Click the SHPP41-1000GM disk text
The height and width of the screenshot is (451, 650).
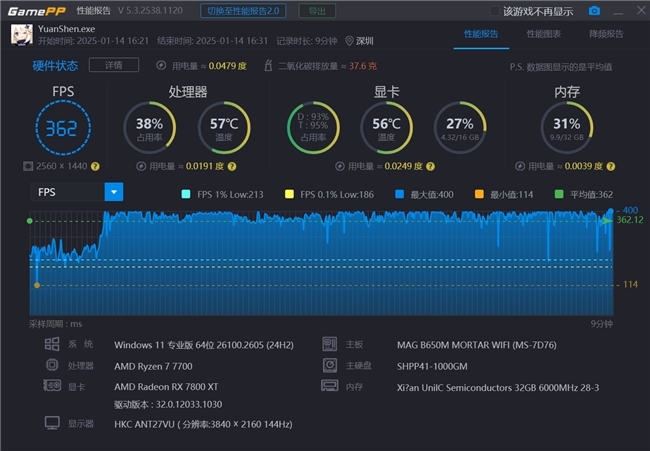click(x=432, y=366)
